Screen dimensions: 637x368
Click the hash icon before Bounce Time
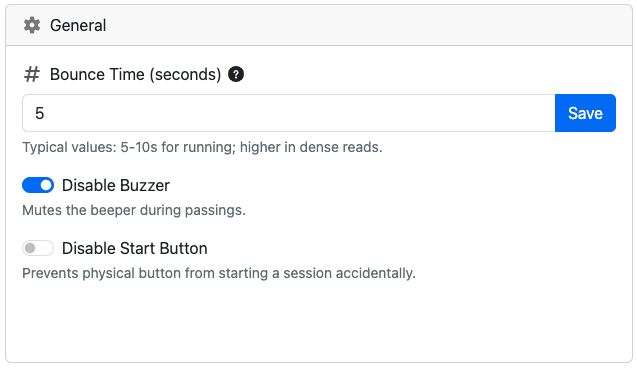(x=32, y=75)
